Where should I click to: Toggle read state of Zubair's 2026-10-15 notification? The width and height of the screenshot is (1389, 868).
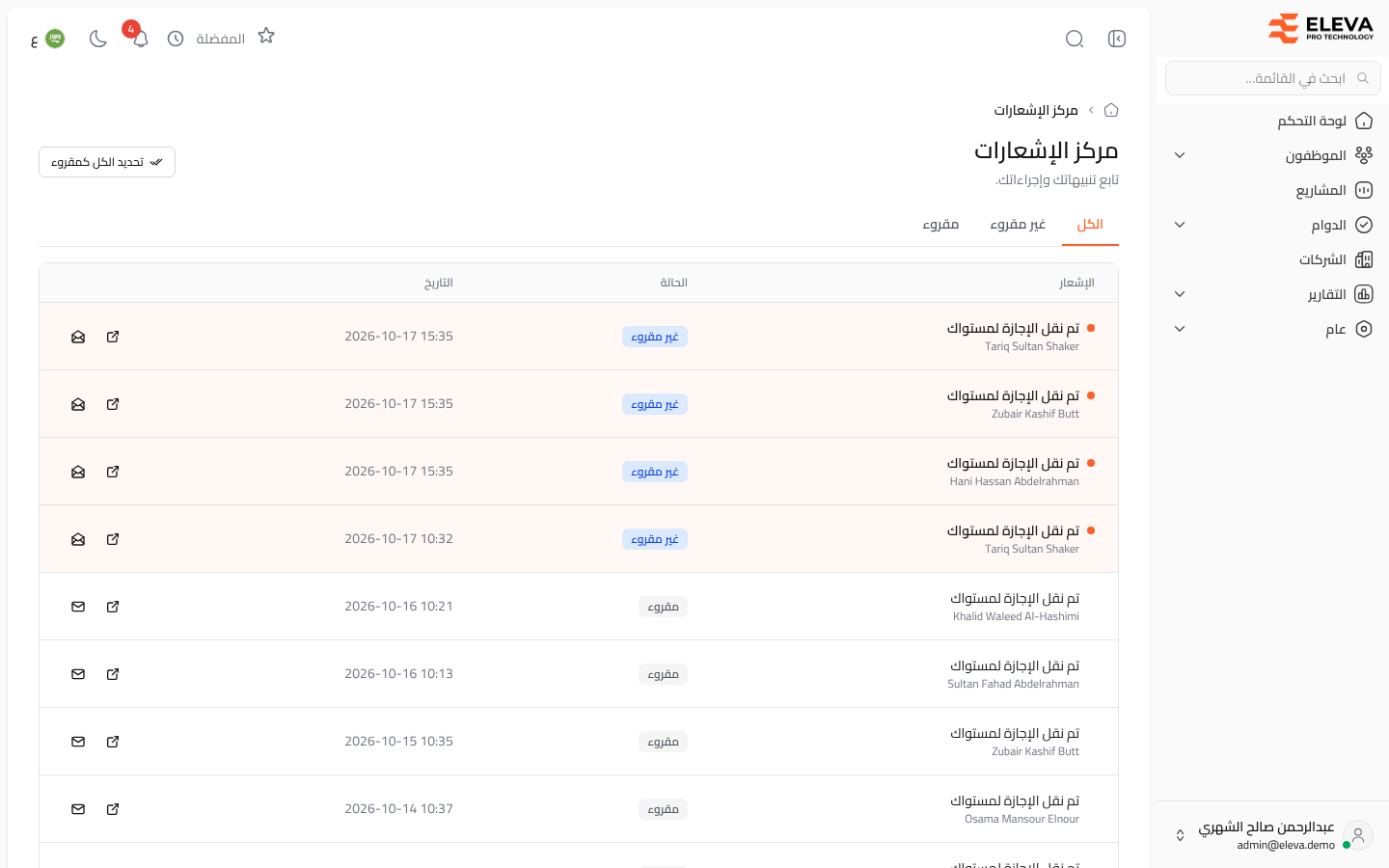click(78, 742)
